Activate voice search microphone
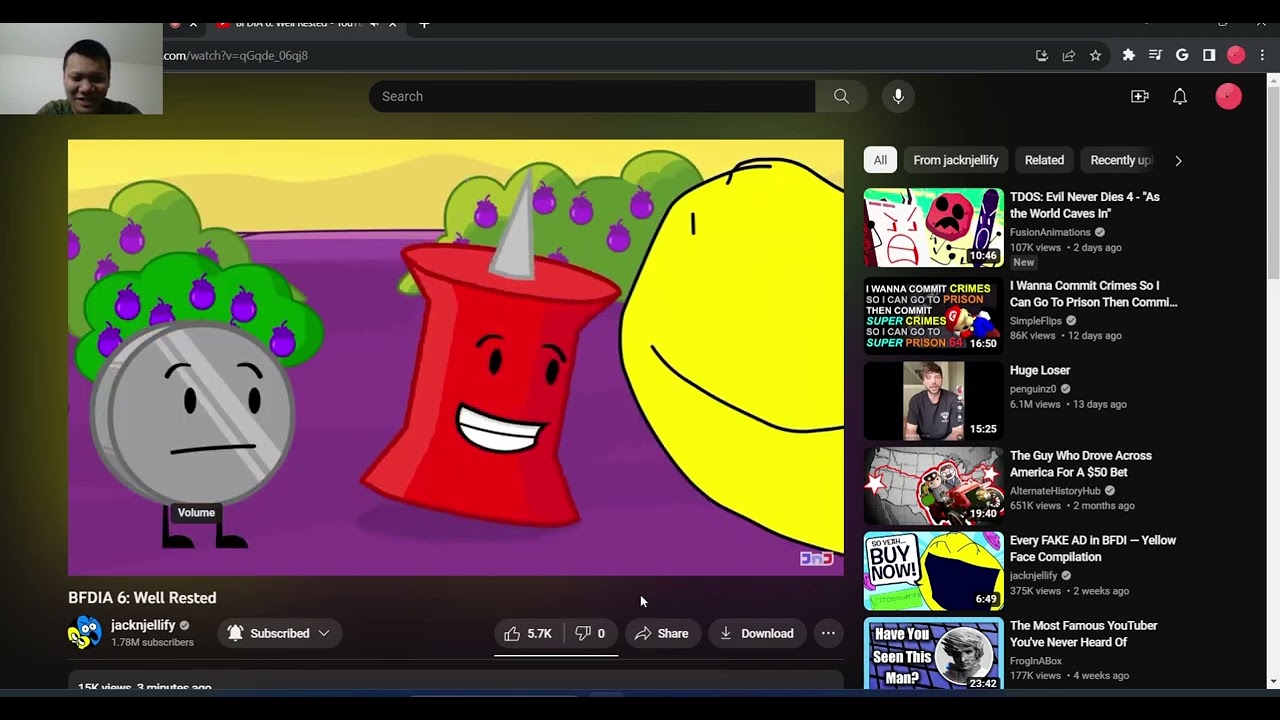This screenshot has width=1280, height=720. point(898,96)
